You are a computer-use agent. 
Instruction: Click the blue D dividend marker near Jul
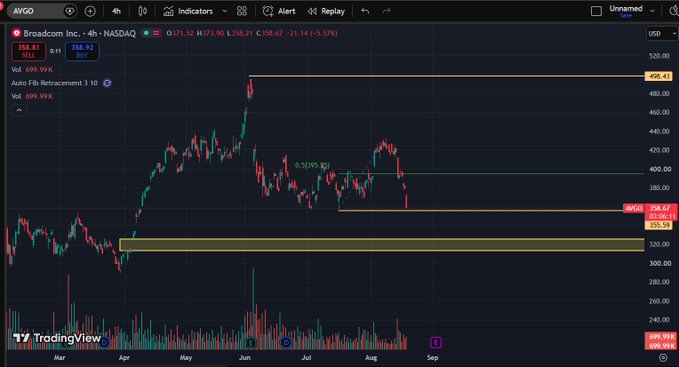286,343
